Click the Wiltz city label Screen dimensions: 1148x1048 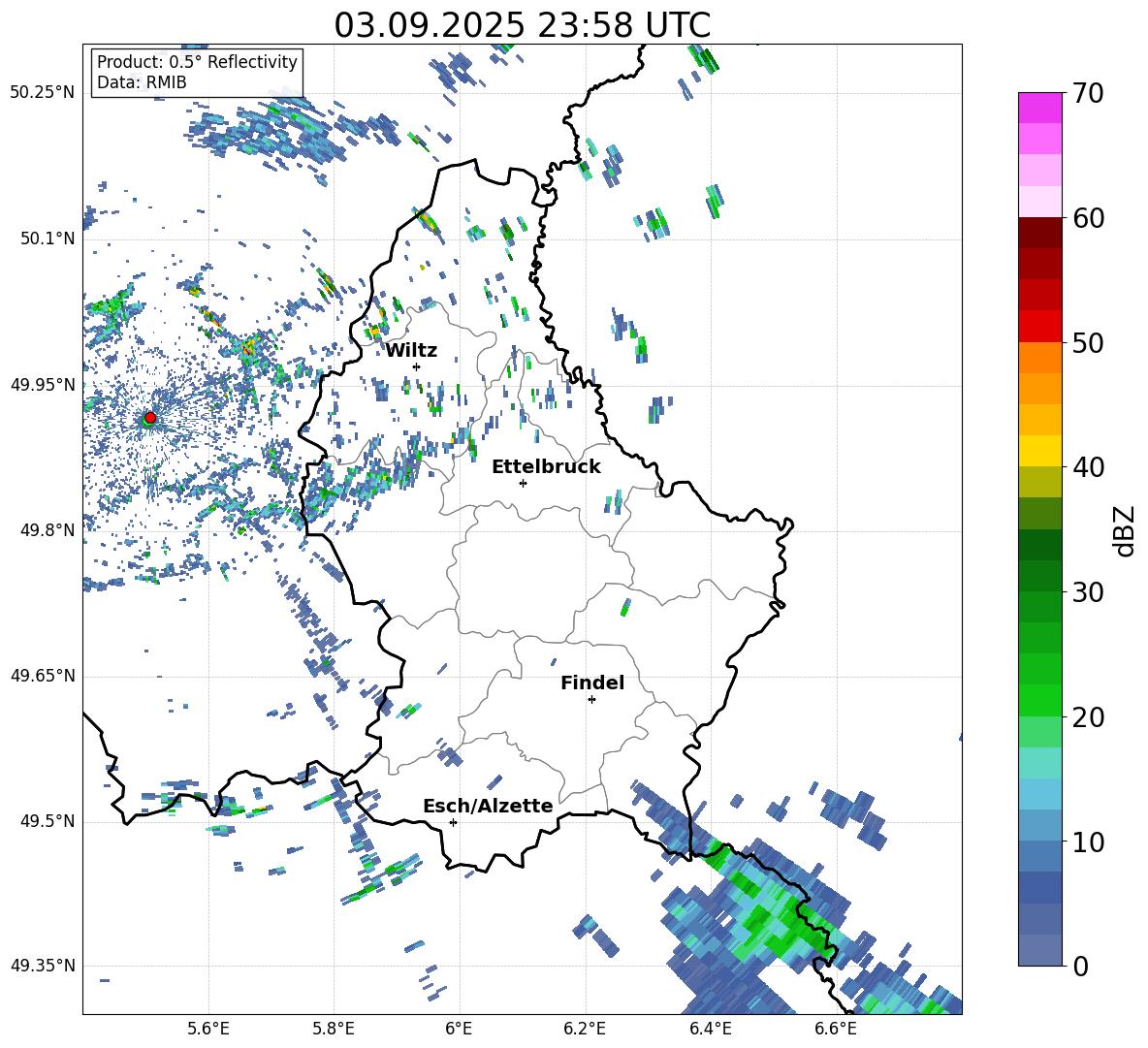pos(411,351)
